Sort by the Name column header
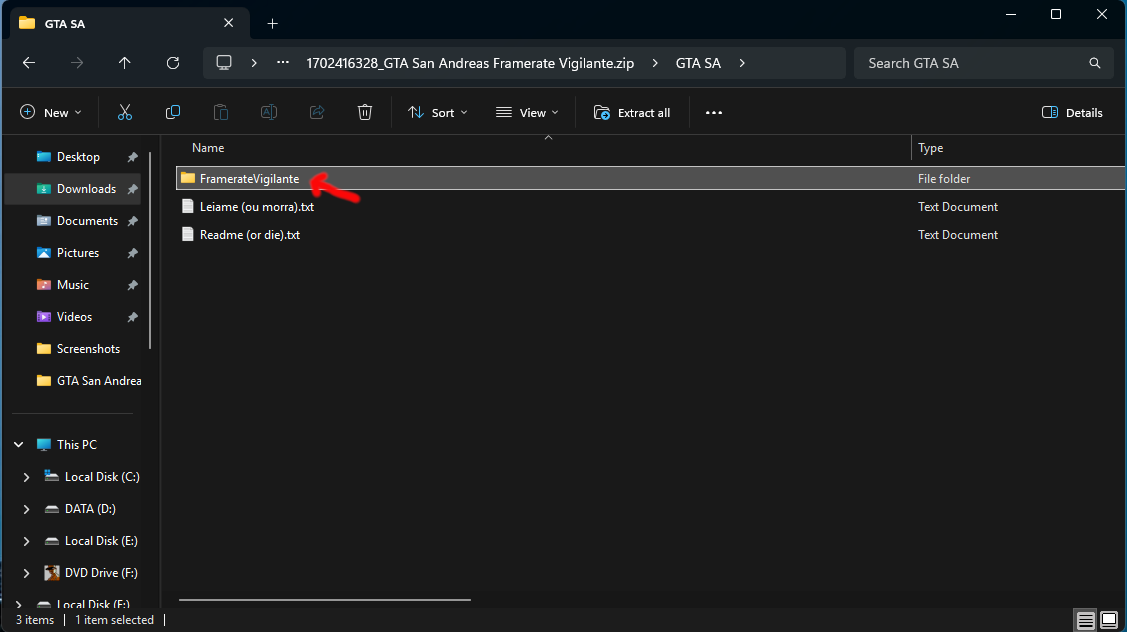This screenshot has width=1127, height=632. click(208, 148)
